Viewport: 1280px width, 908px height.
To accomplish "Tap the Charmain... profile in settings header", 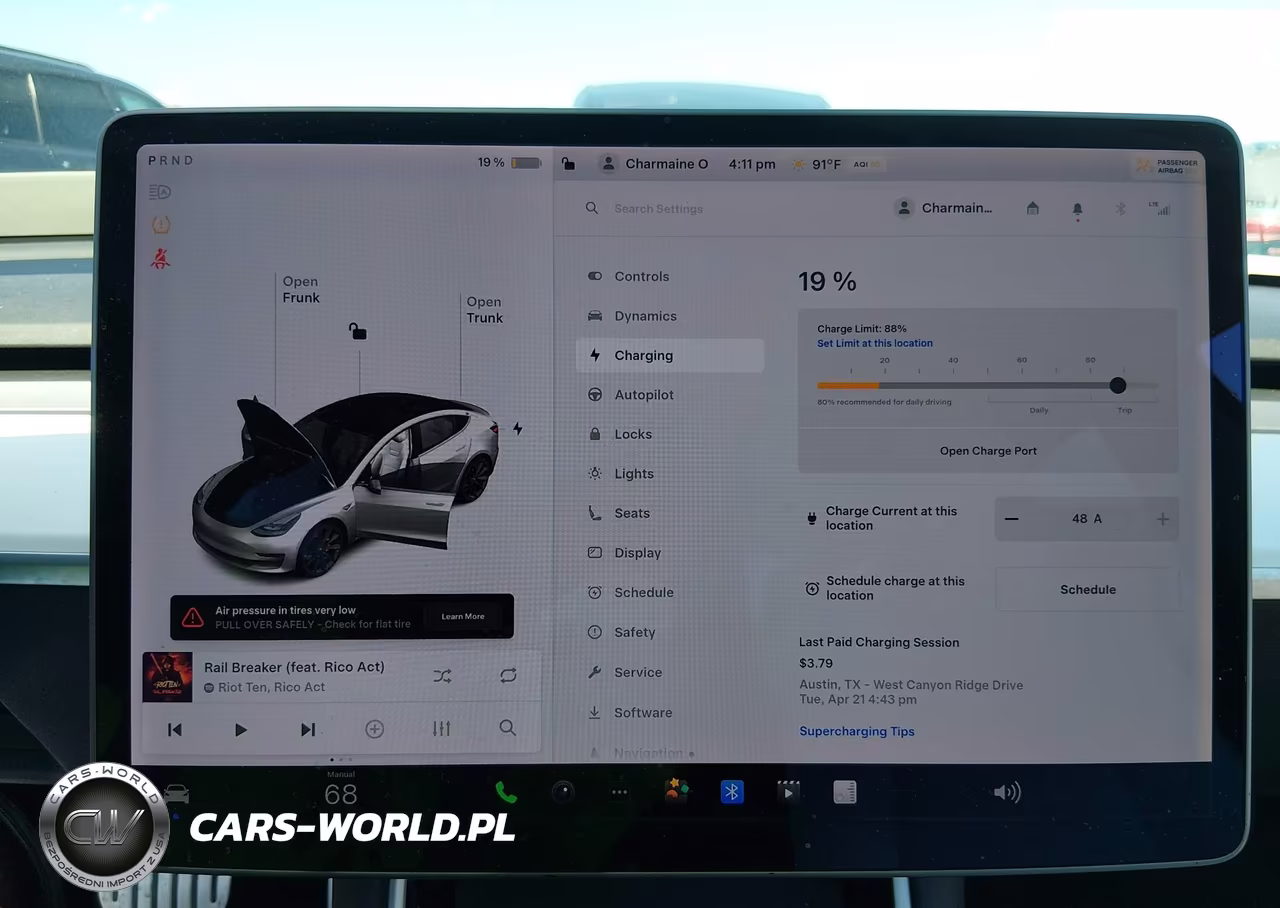I will 944,208.
